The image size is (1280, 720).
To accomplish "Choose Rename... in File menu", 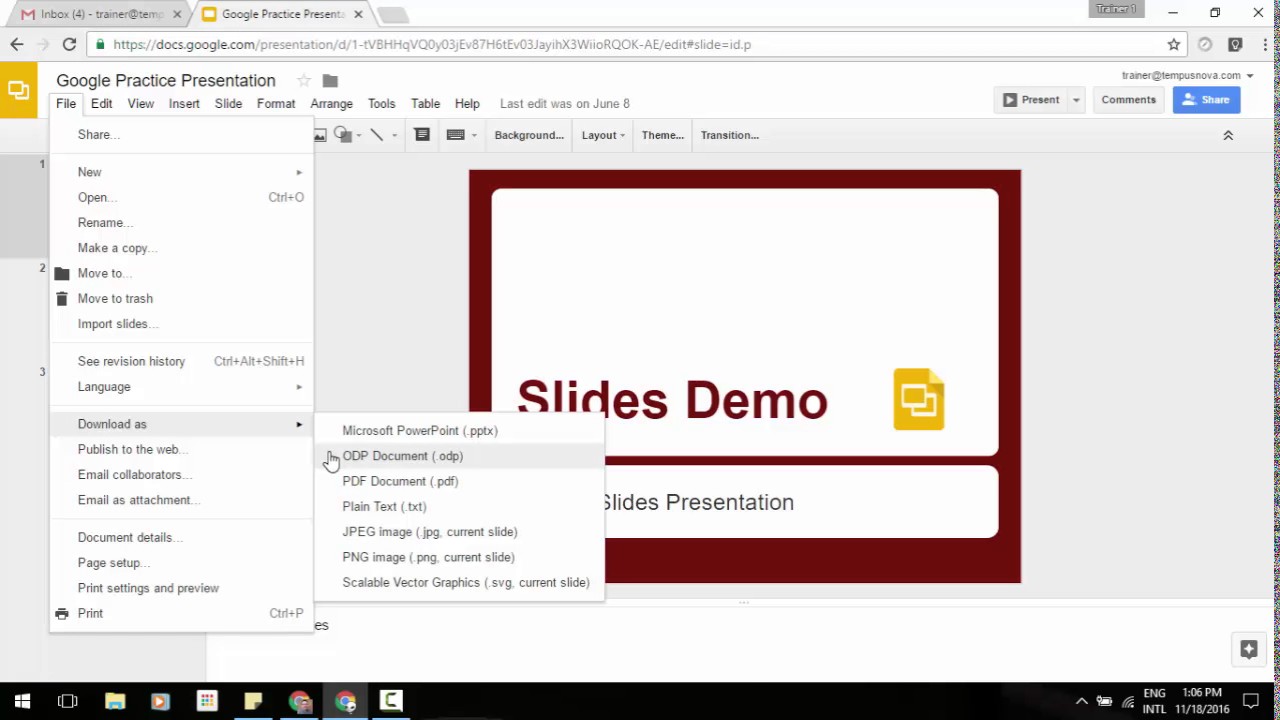I will 180,223.
